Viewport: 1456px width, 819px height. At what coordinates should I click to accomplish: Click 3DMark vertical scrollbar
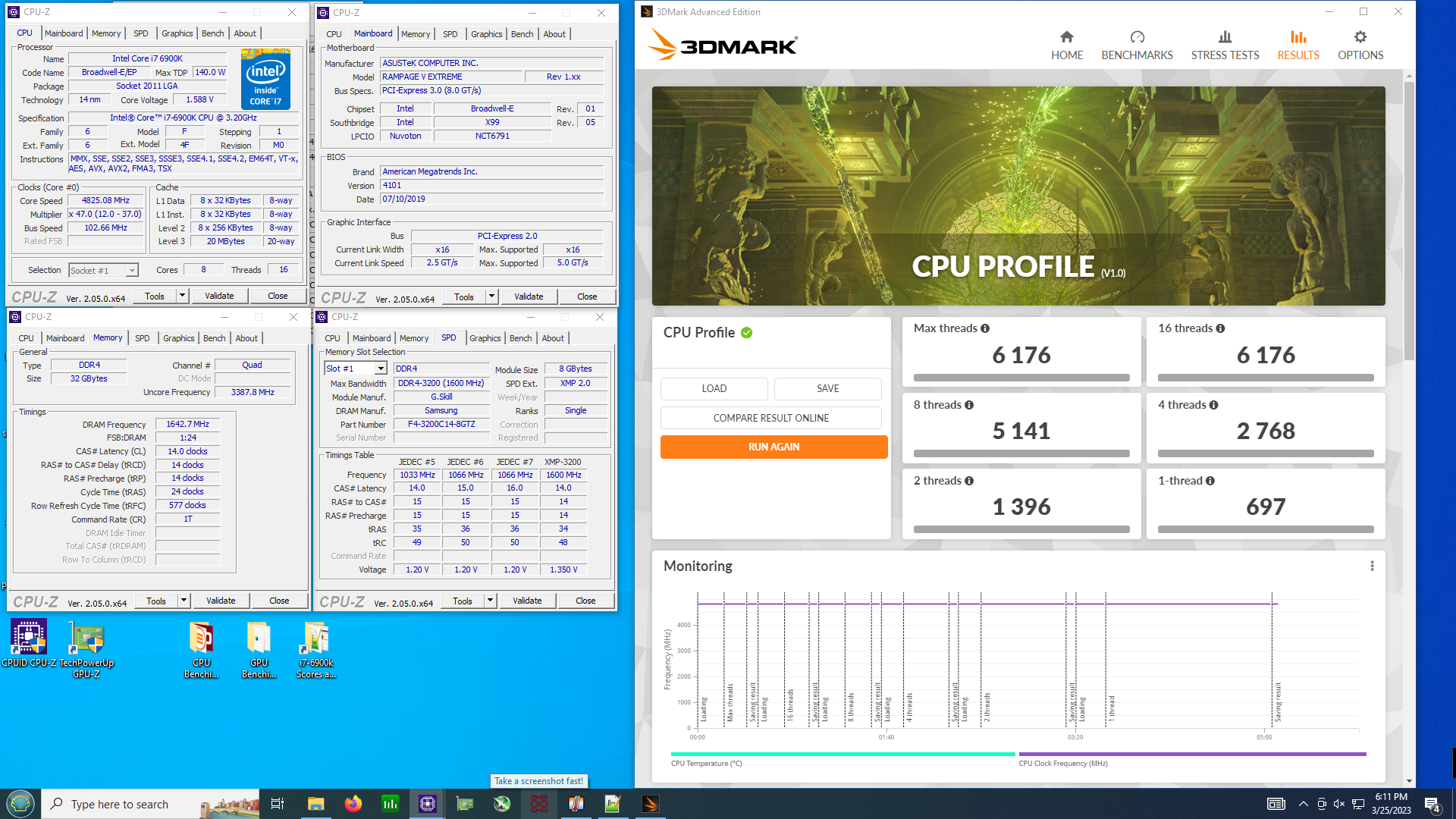tap(1409, 220)
